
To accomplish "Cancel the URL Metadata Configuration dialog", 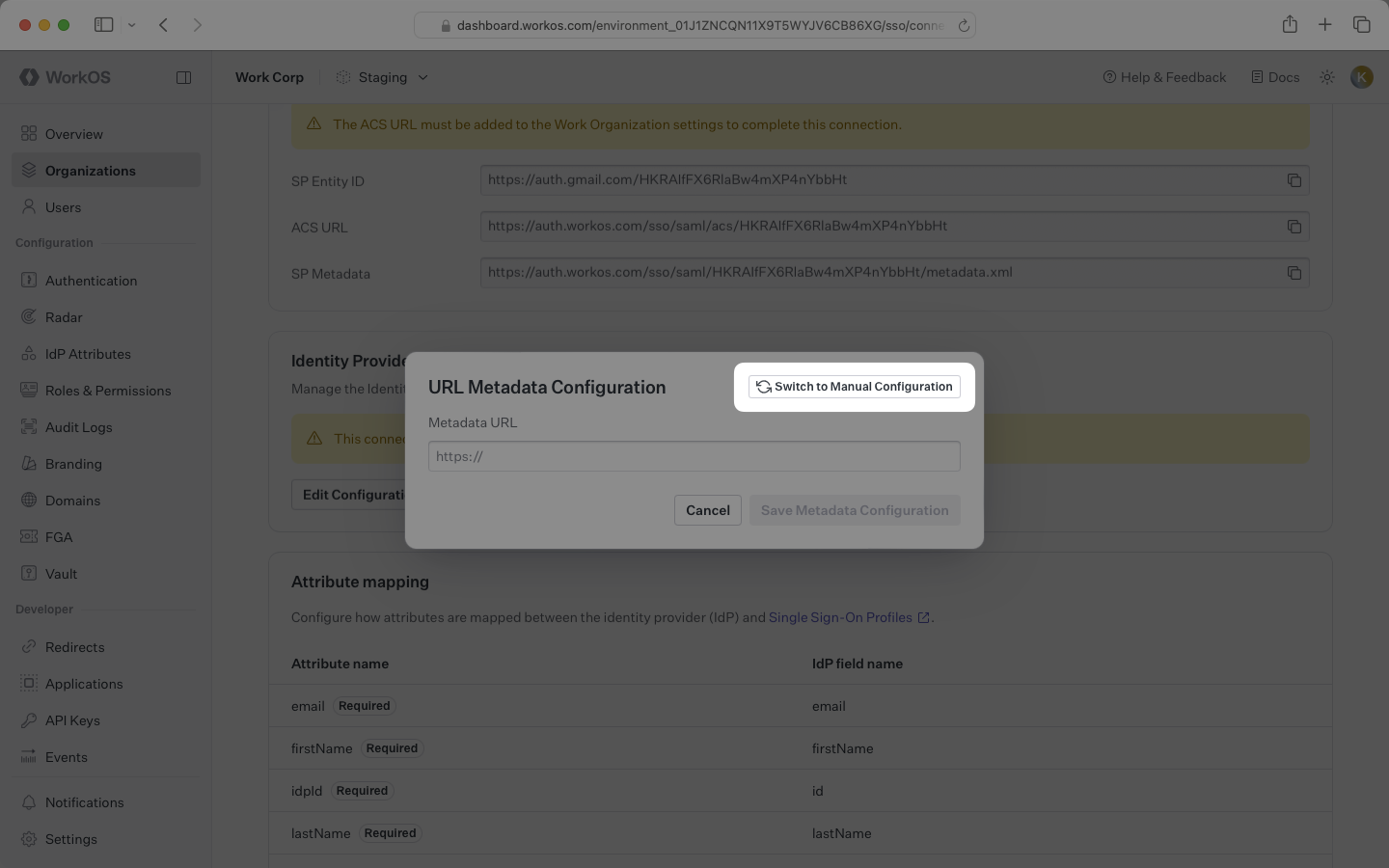I will click(707, 510).
